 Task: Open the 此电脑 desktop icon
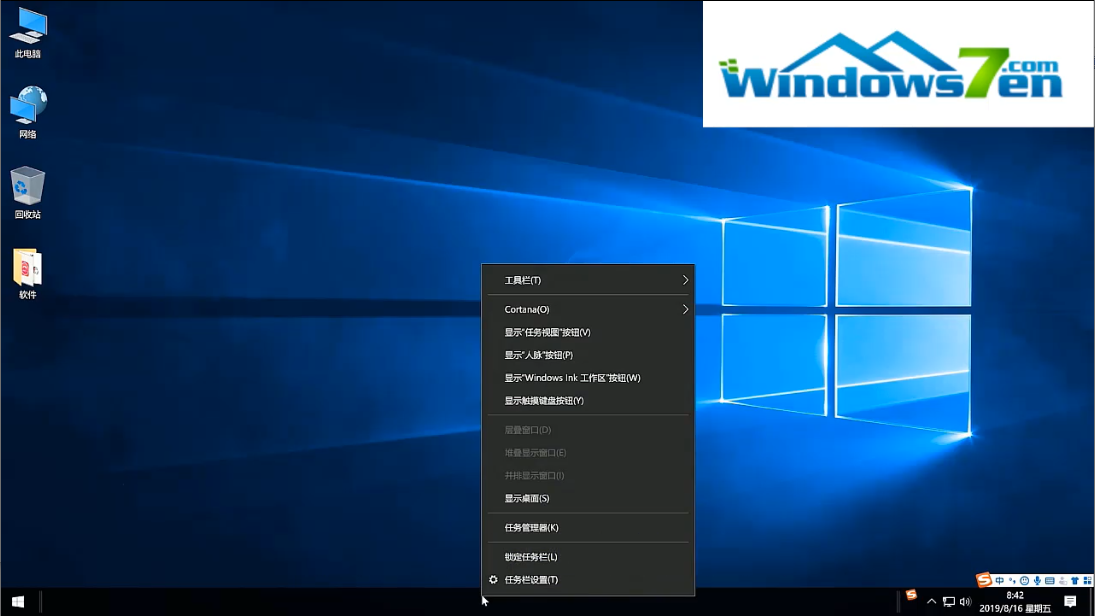pyautogui.click(x=28, y=32)
